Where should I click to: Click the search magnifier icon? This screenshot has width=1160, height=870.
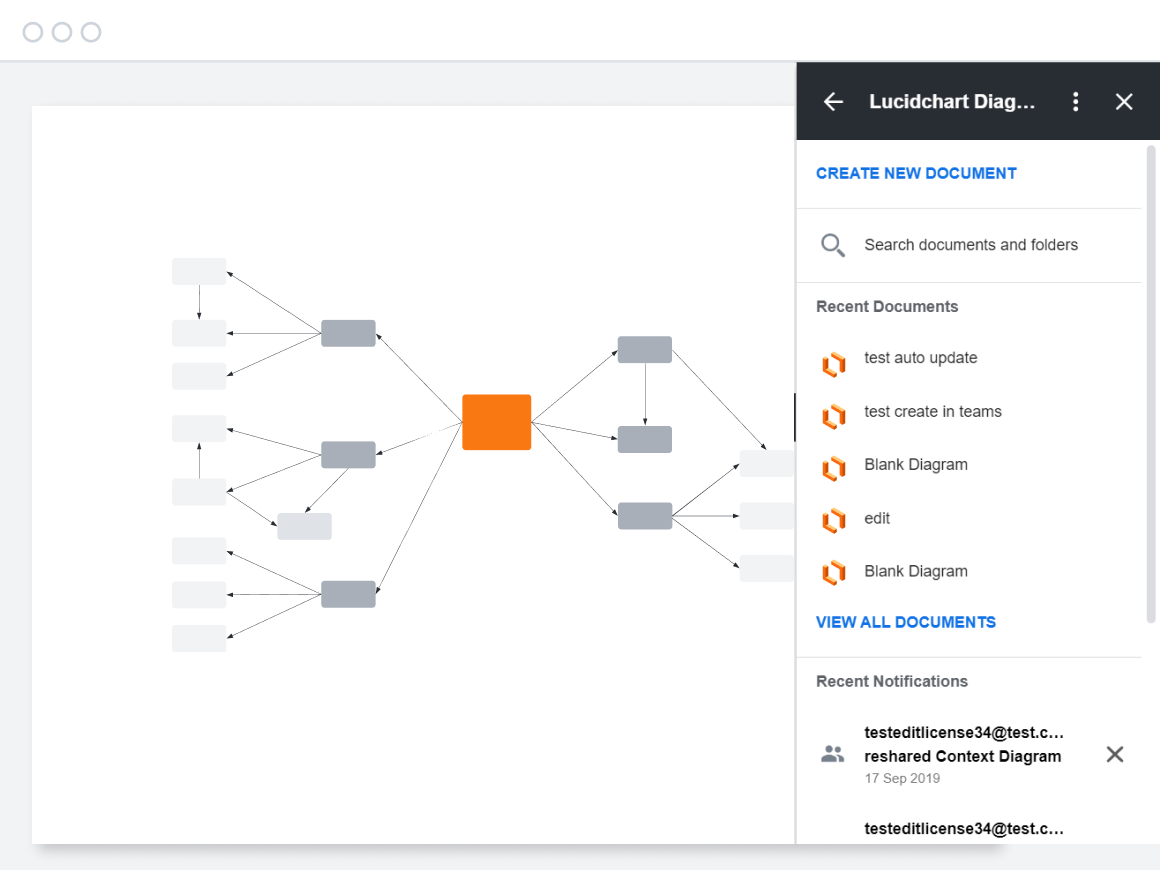833,245
